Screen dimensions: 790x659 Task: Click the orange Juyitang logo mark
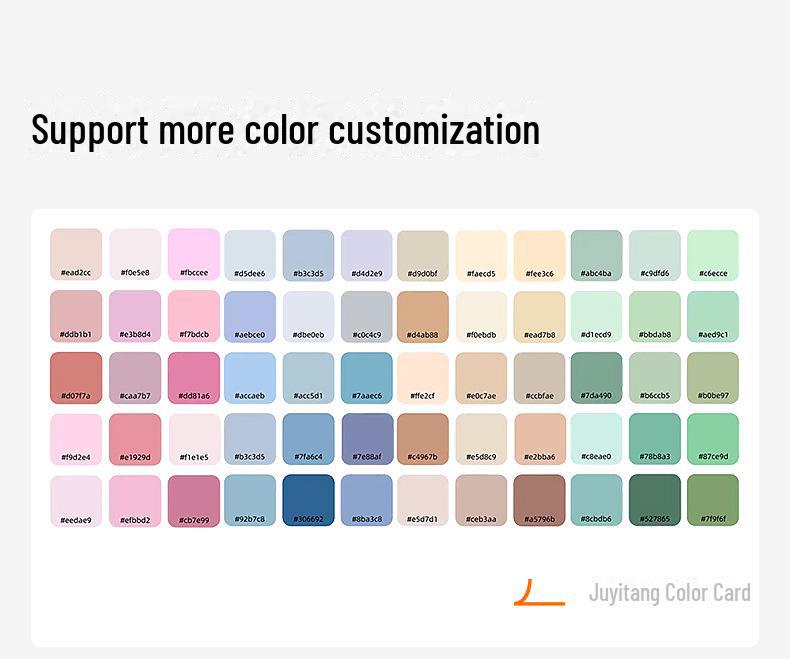tap(539, 592)
